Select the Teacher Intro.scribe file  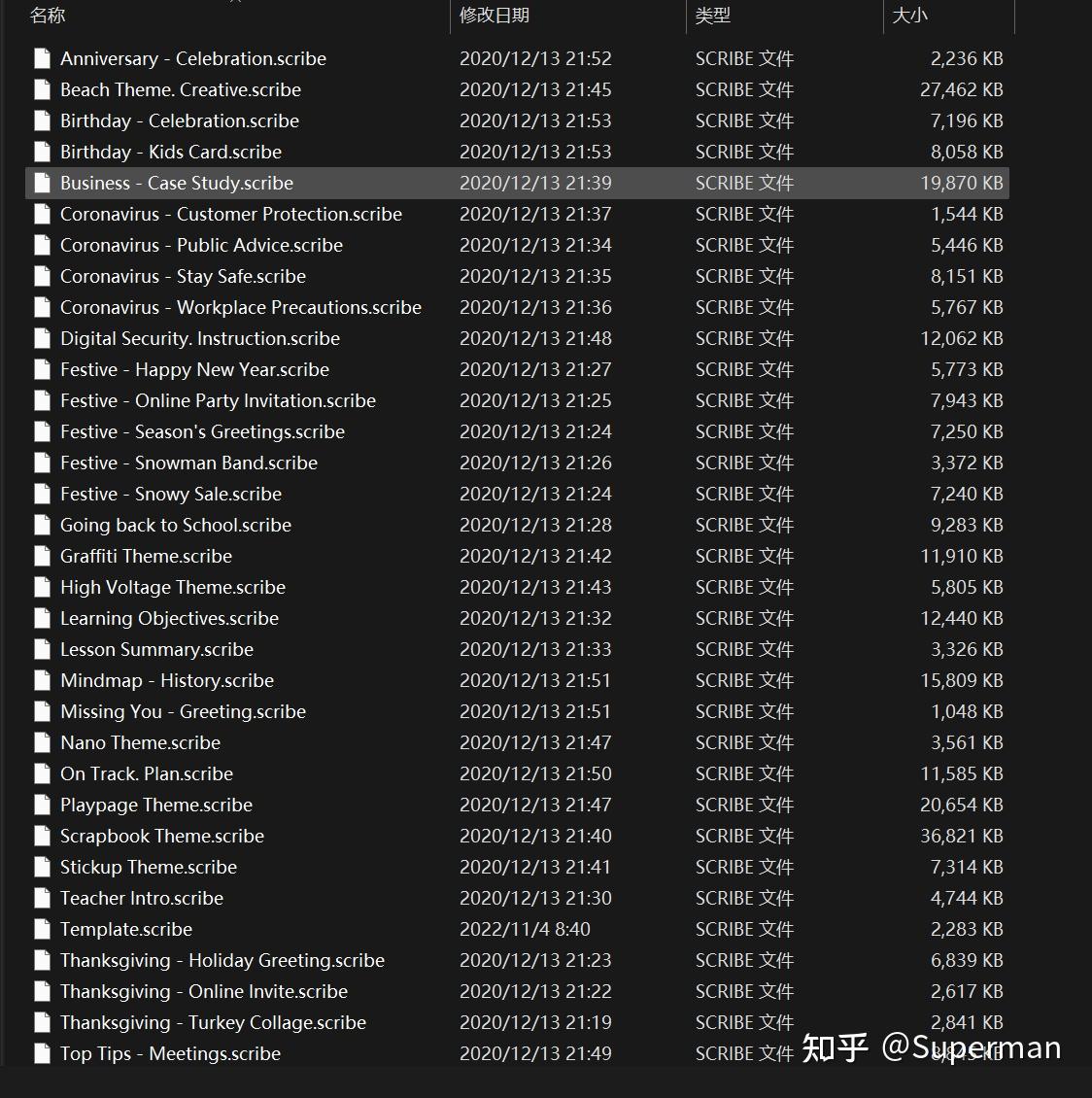point(142,898)
